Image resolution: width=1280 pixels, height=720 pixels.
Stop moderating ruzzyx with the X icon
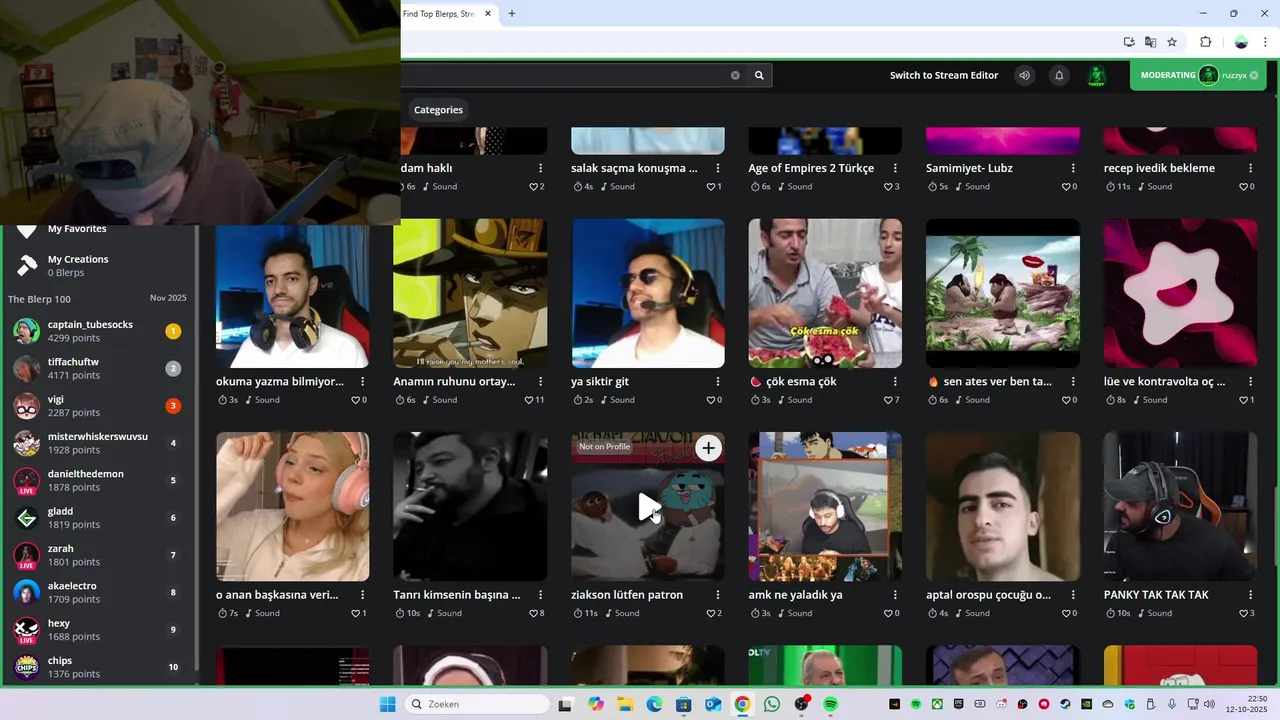click(1254, 75)
